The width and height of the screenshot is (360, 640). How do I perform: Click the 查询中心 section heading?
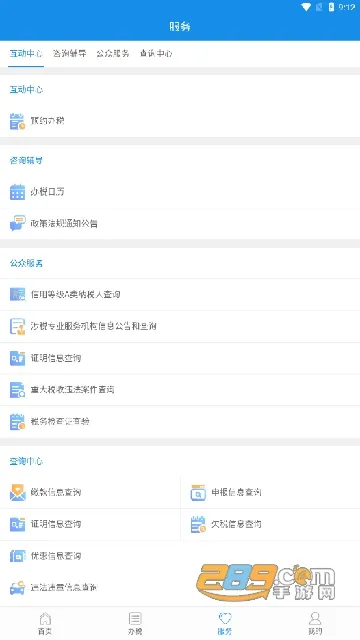click(26, 461)
